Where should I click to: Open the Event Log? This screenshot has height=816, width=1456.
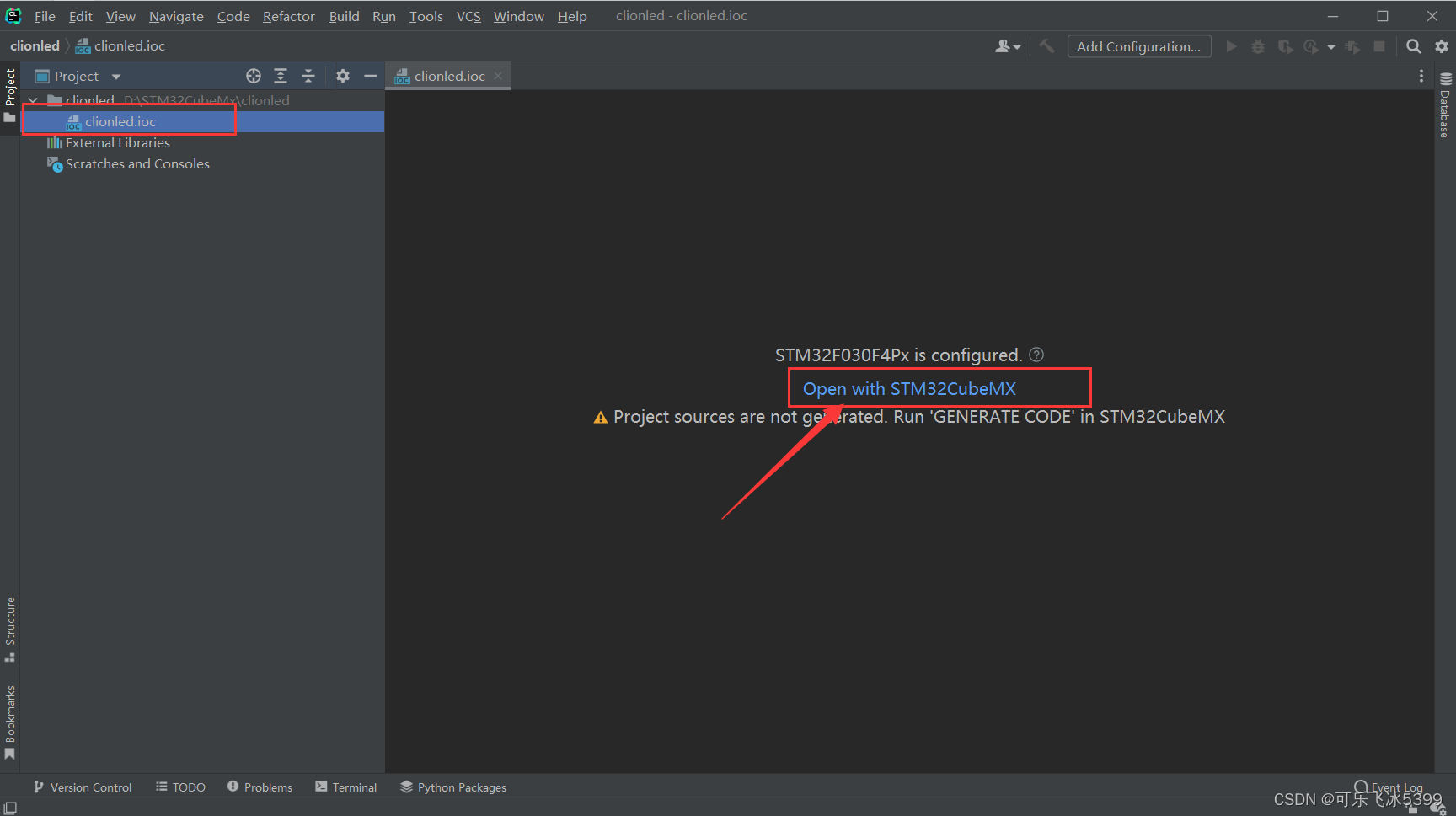[1389, 787]
